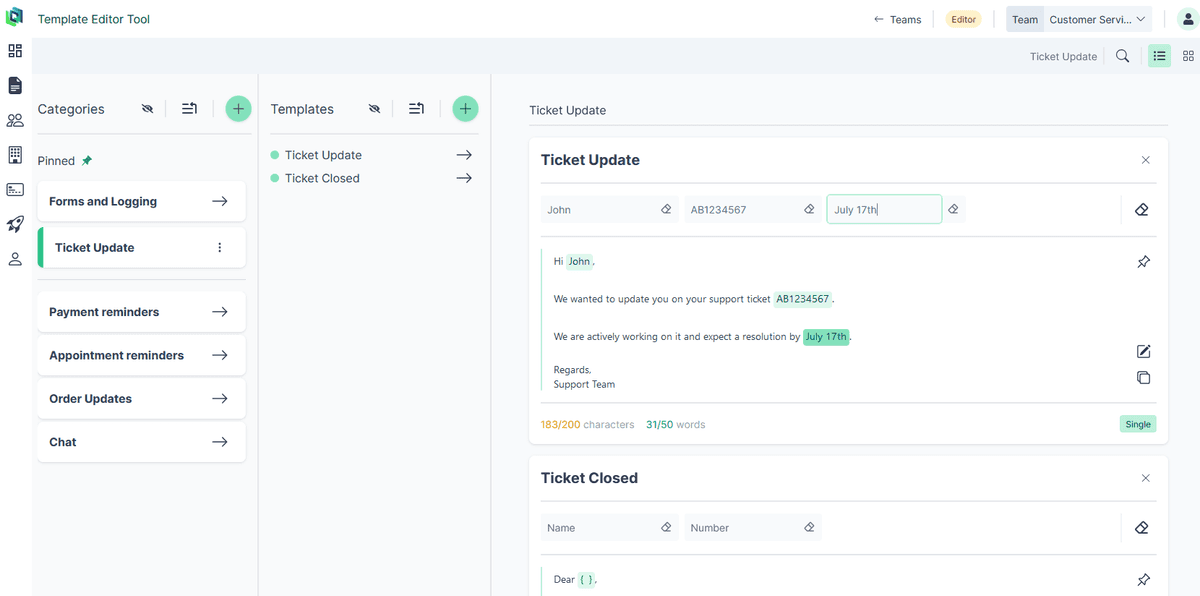The height and width of the screenshot is (596, 1200).
Task: Copy the Ticket Update message text
Action: [x=1143, y=378]
